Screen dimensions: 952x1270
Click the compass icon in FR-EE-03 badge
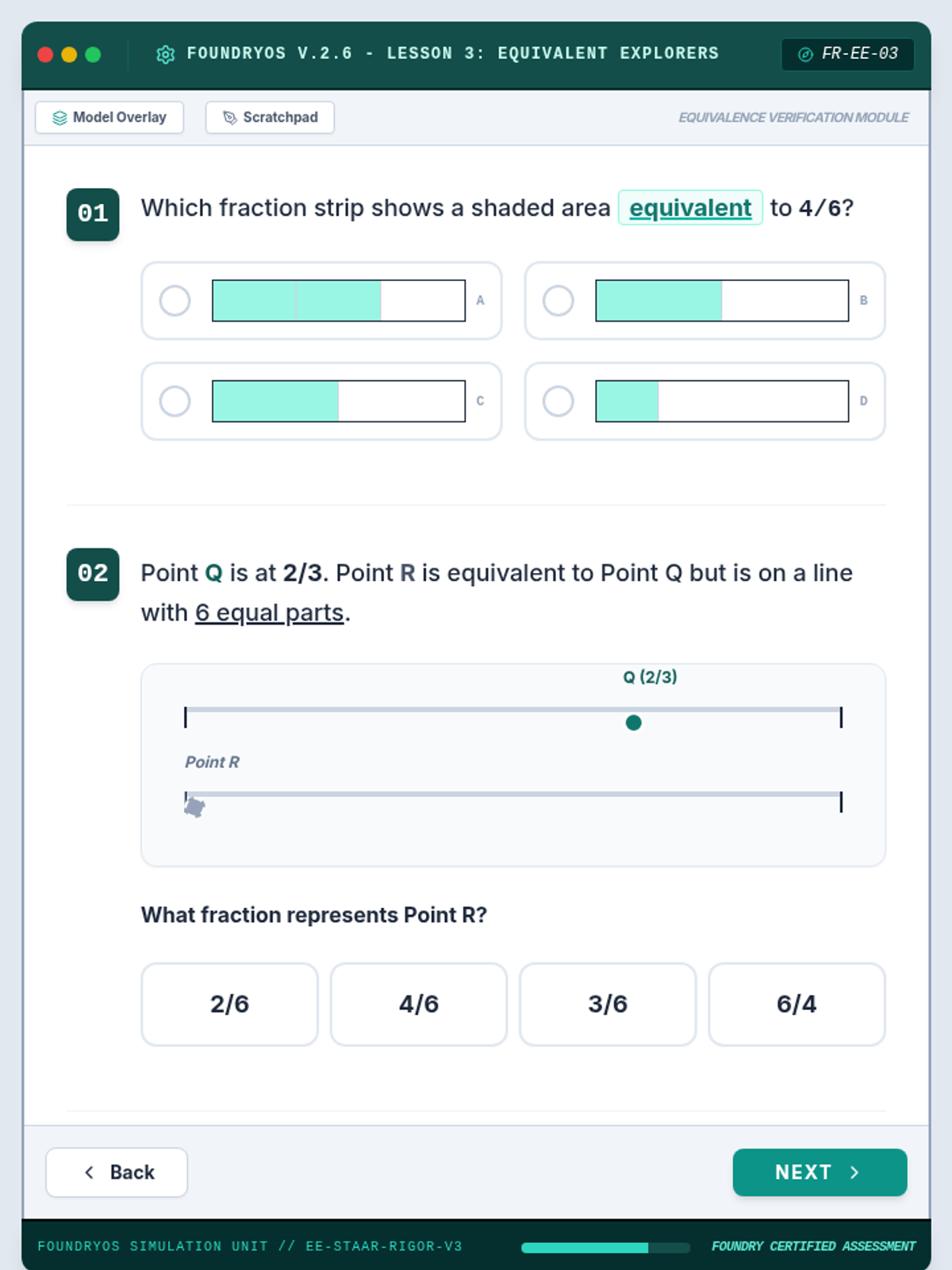[805, 54]
